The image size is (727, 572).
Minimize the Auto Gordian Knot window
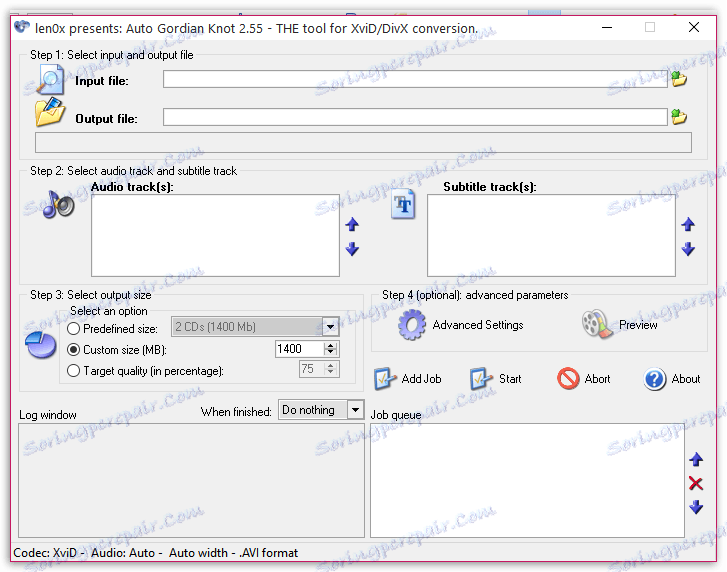607,27
